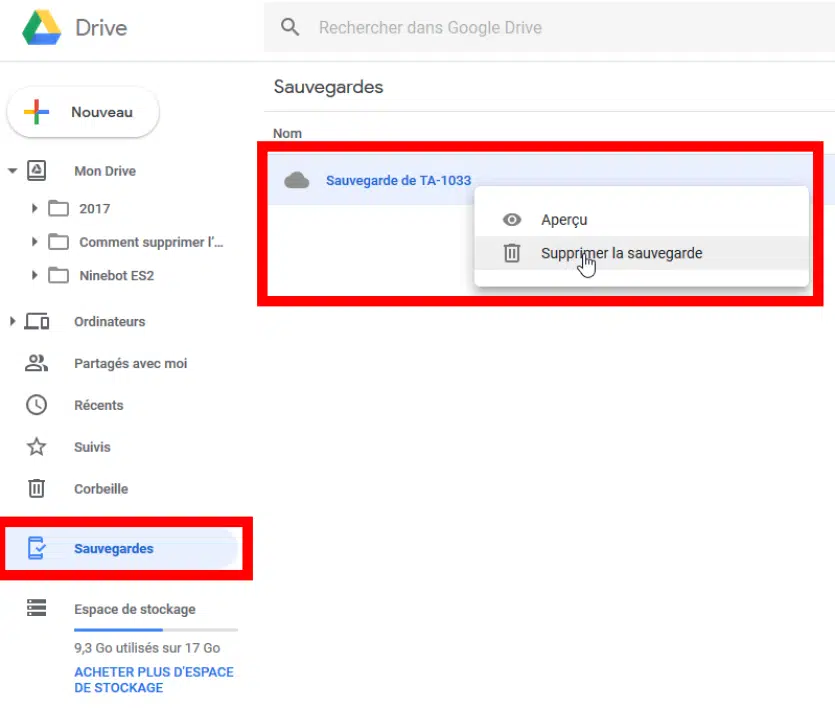Focus the Rechercher dans Google Drive field
The width and height of the screenshot is (835, 708).
(x=549, y=27)
